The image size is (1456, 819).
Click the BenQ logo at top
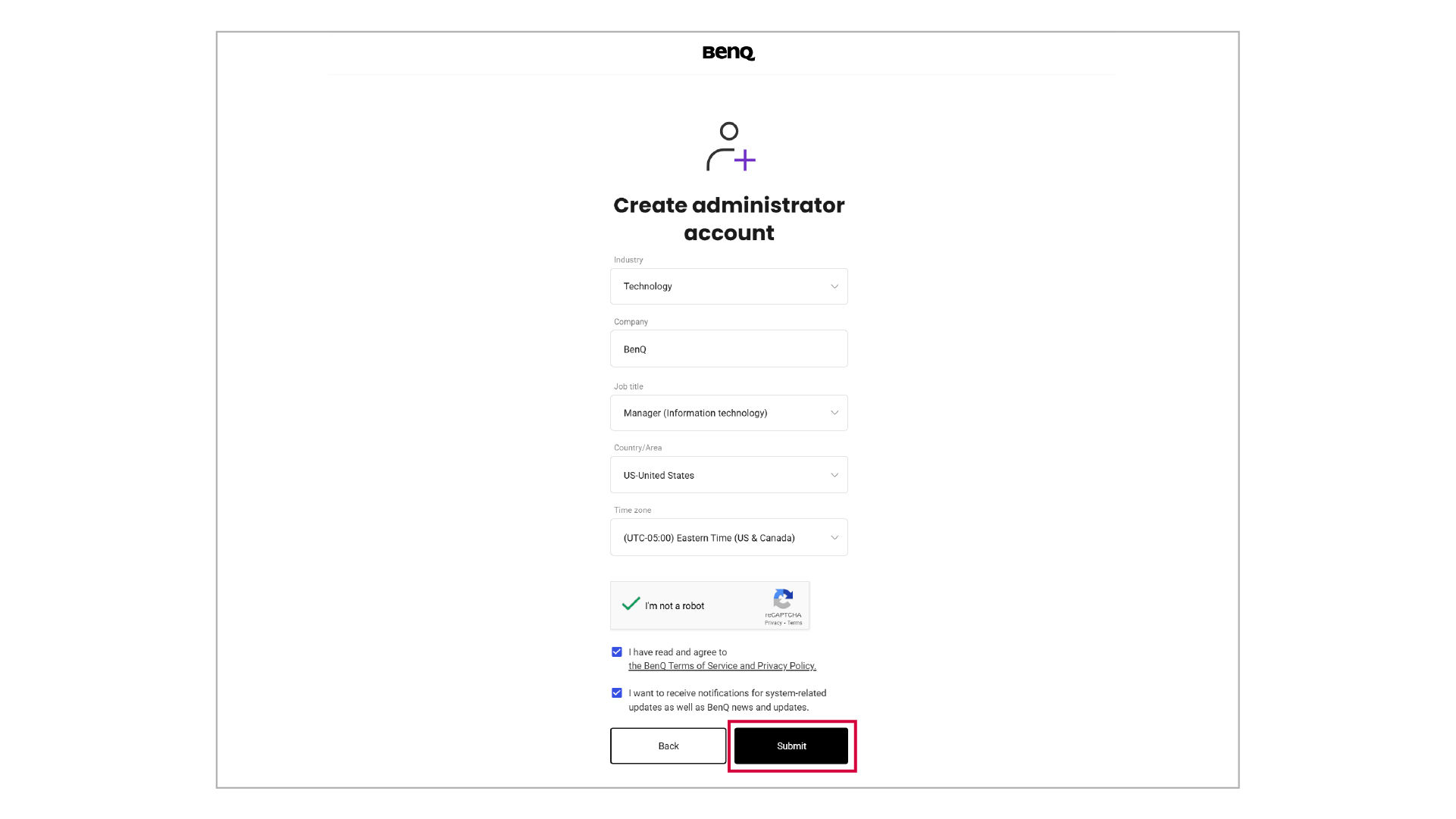tap(728, 53)
